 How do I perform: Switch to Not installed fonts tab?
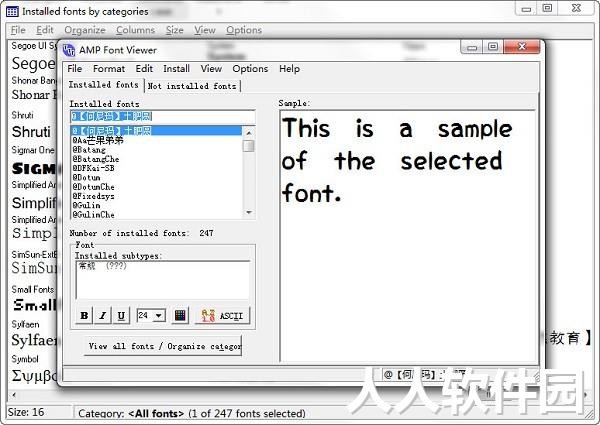click(x=192, y=86)
